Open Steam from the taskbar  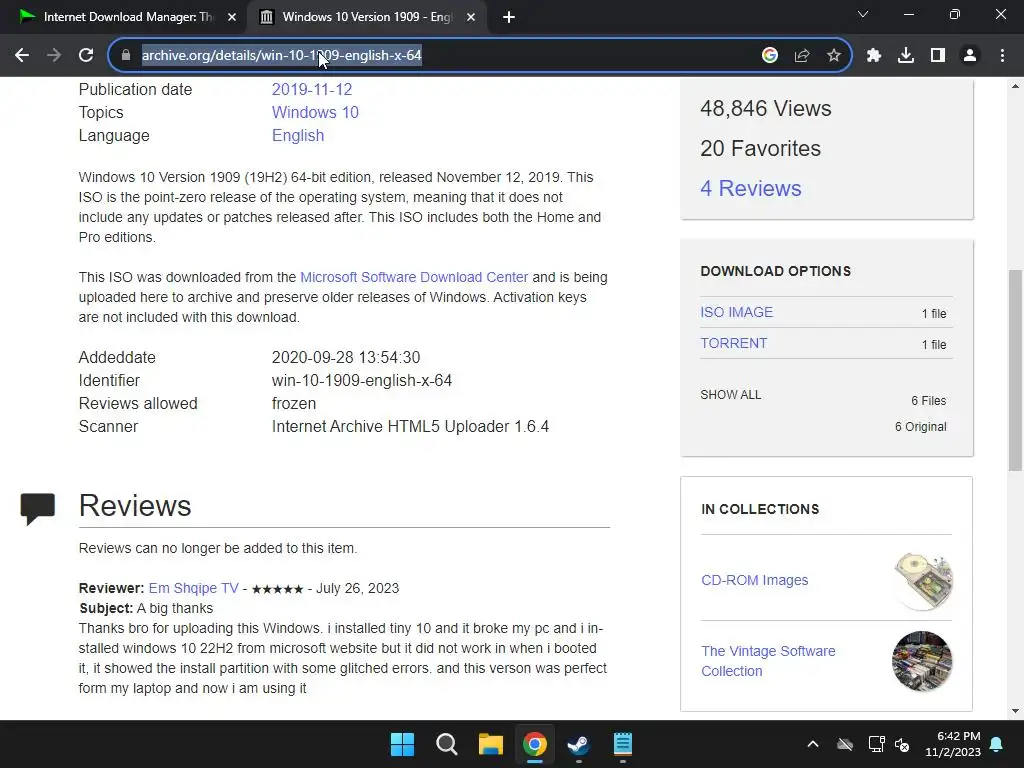(x=579, y=744)
